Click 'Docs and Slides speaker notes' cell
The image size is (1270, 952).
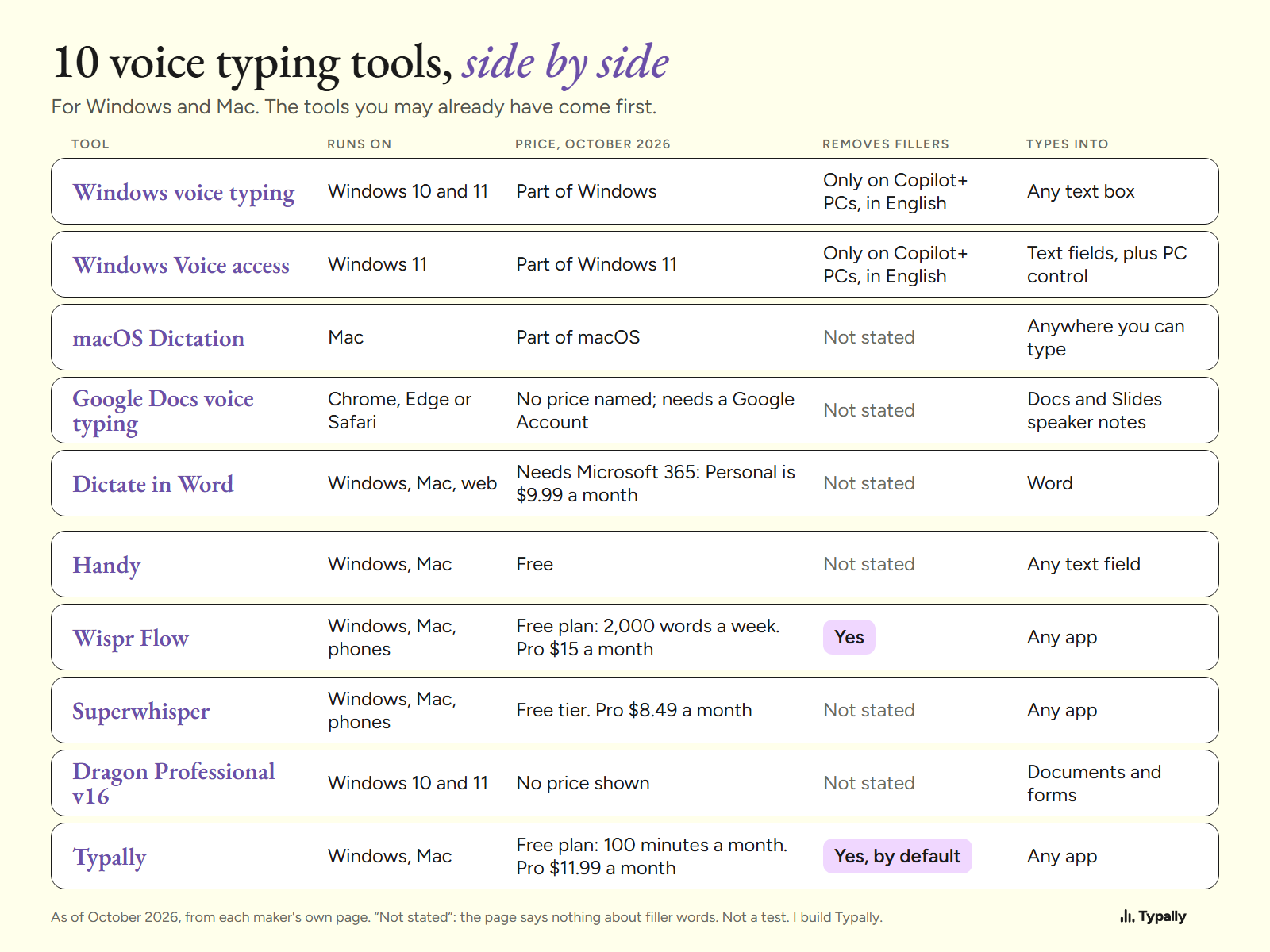[1095, 410]
